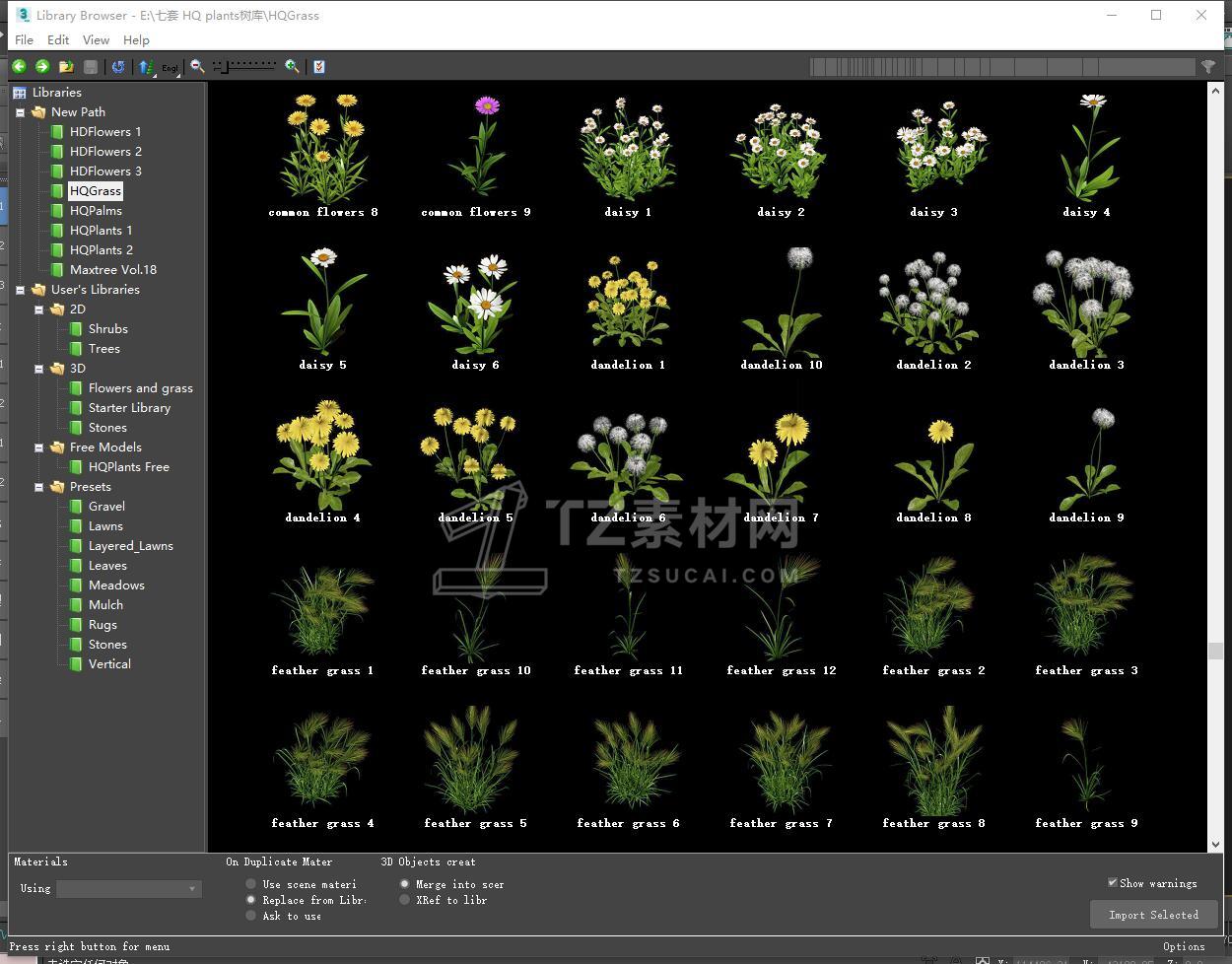Open the Materials Using dropdown
Image resolution: width=1232 pixels, height=964 pixels.
coord(128,889)
